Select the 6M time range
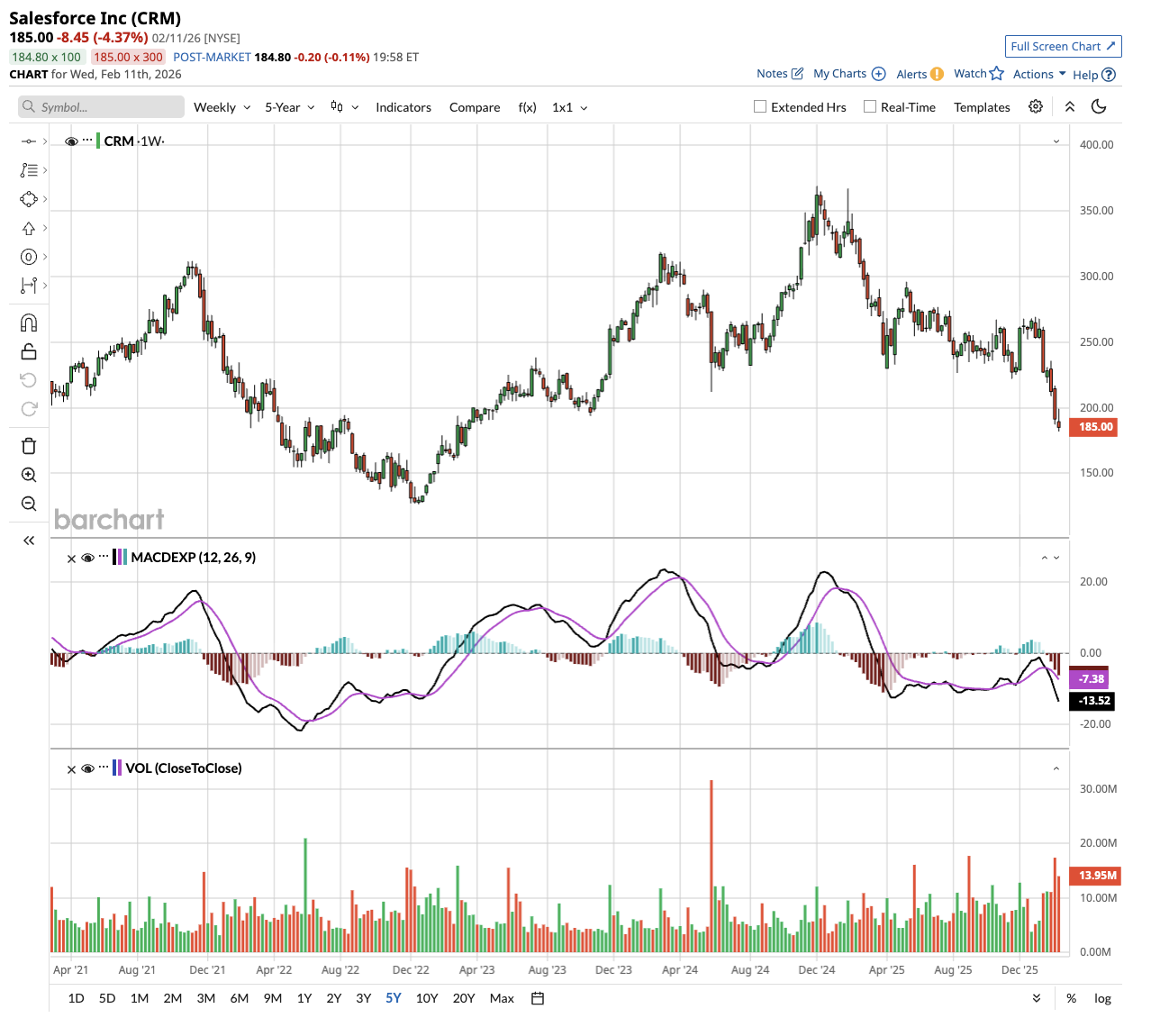 (x=240, y=998)
